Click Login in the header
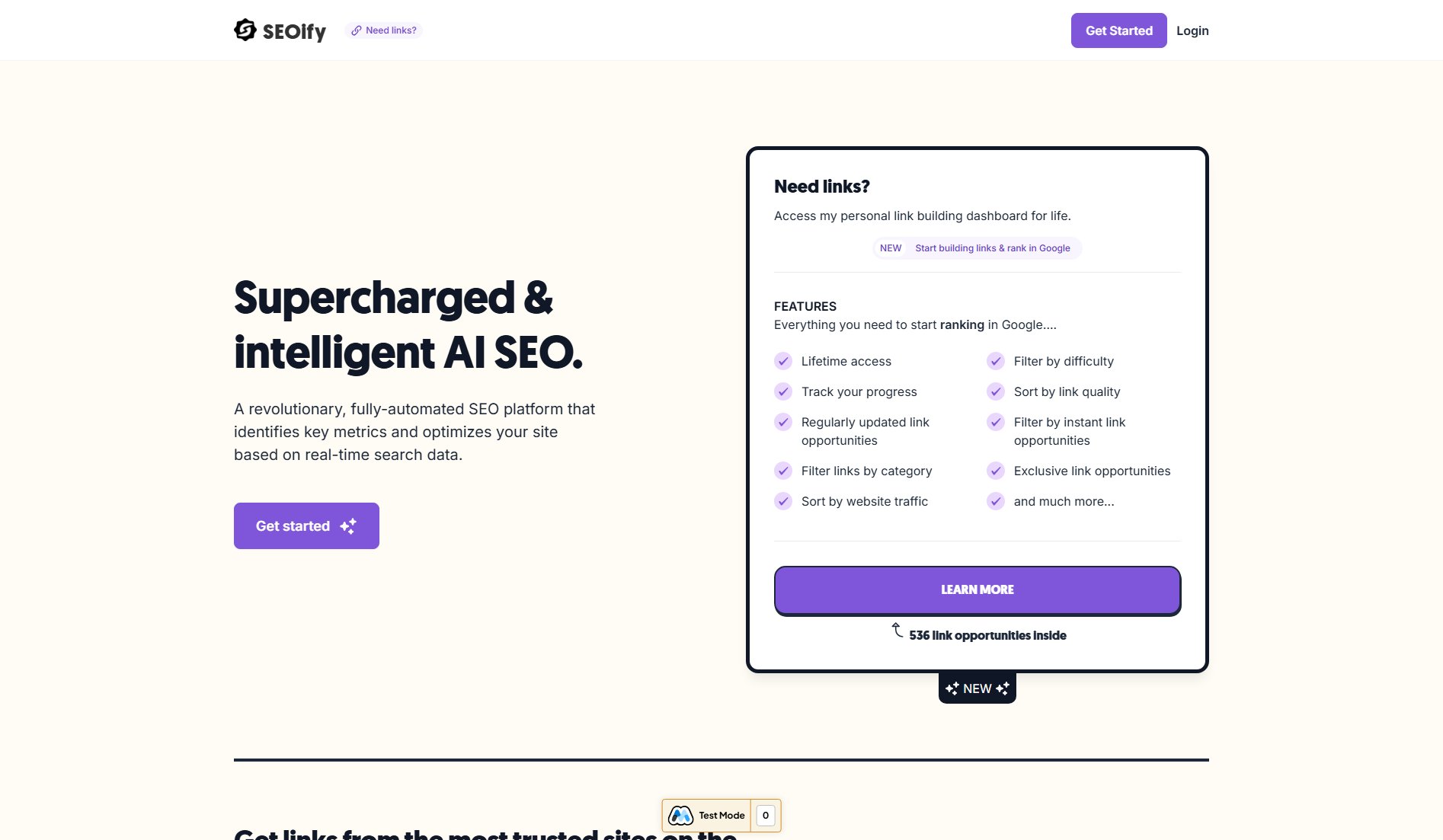 coord(1192,30)
